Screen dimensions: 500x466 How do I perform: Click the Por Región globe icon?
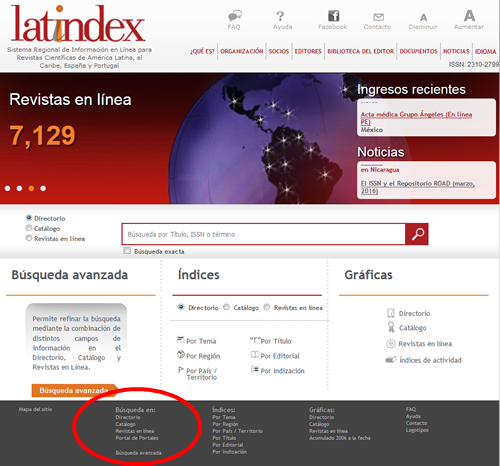(181, 354)
